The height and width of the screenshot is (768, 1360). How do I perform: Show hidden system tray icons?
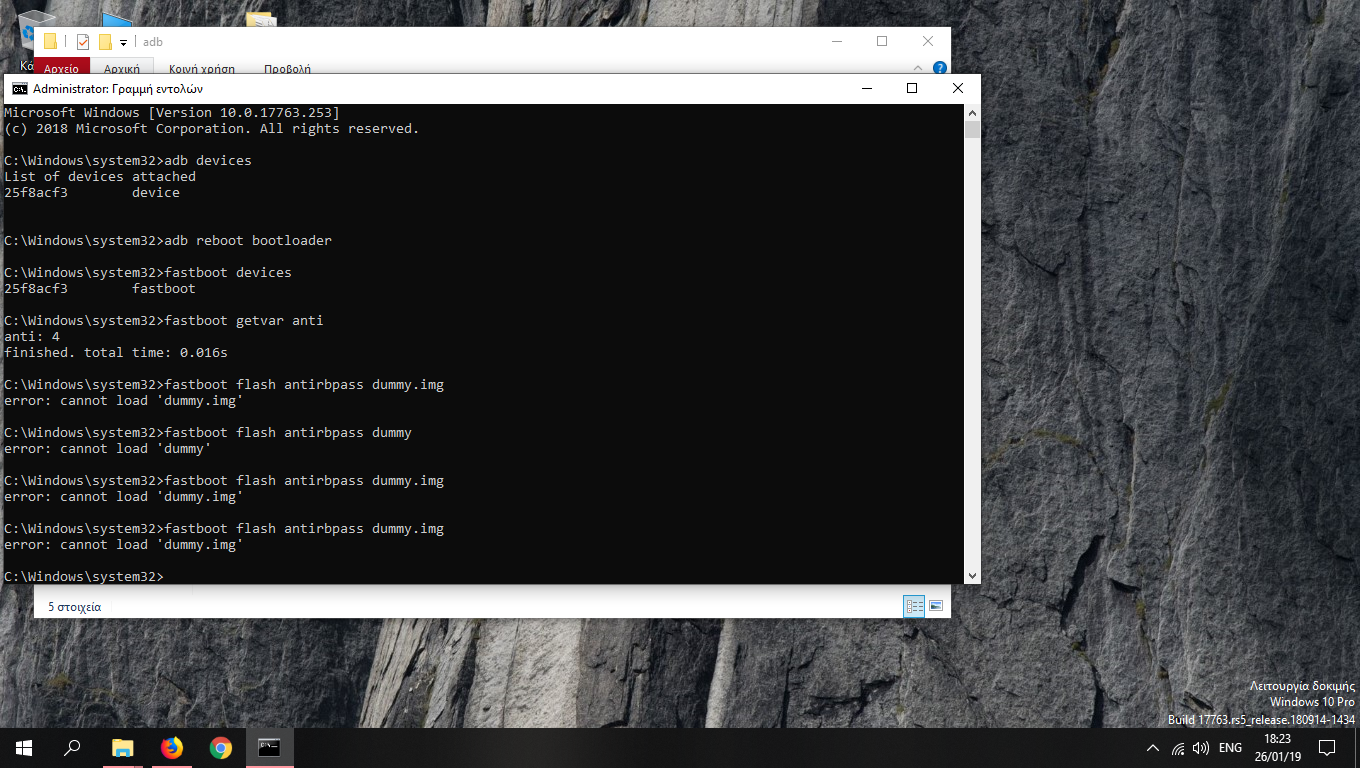coord(1153,748)
